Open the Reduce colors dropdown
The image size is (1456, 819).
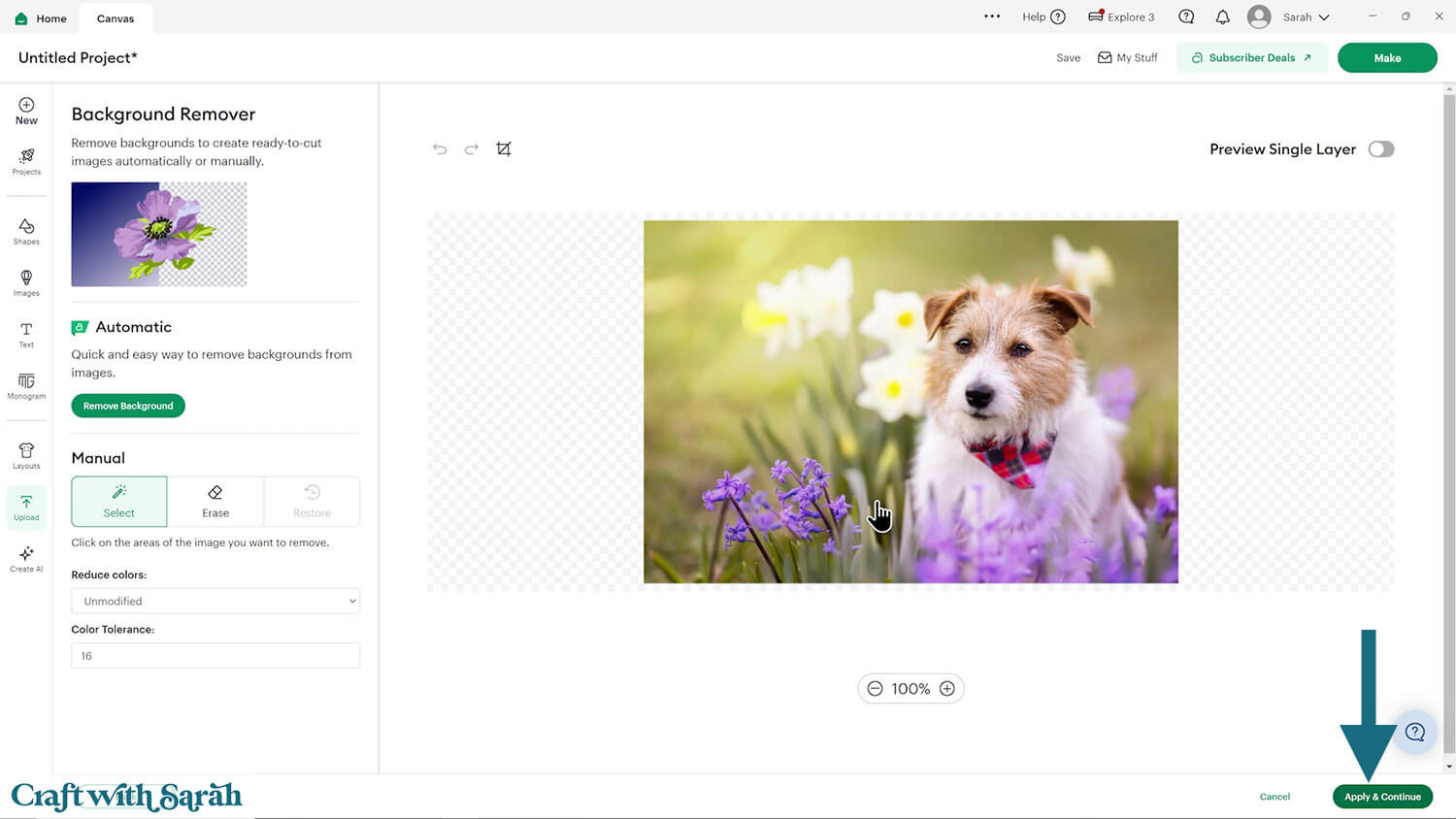pyautogui.click(x=215, y=602)
